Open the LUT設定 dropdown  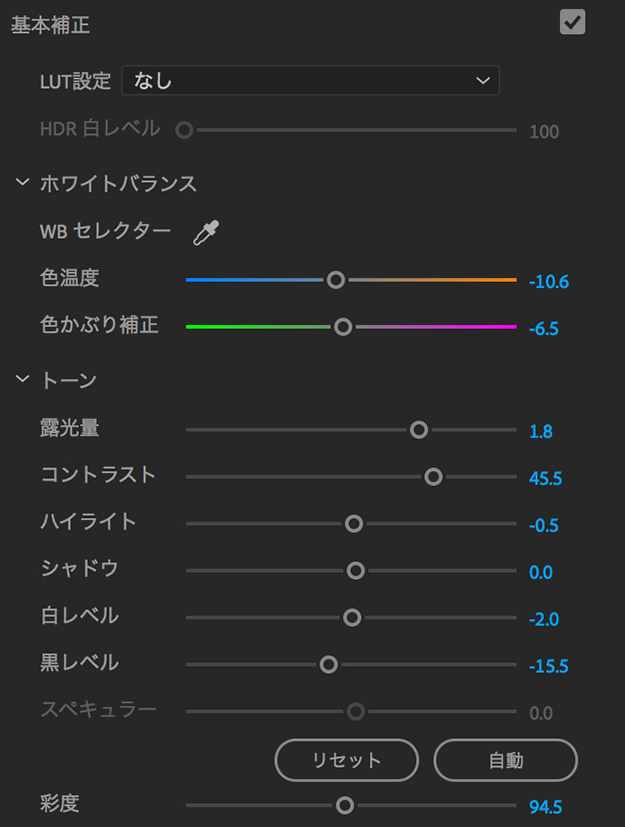pos(310,81)
